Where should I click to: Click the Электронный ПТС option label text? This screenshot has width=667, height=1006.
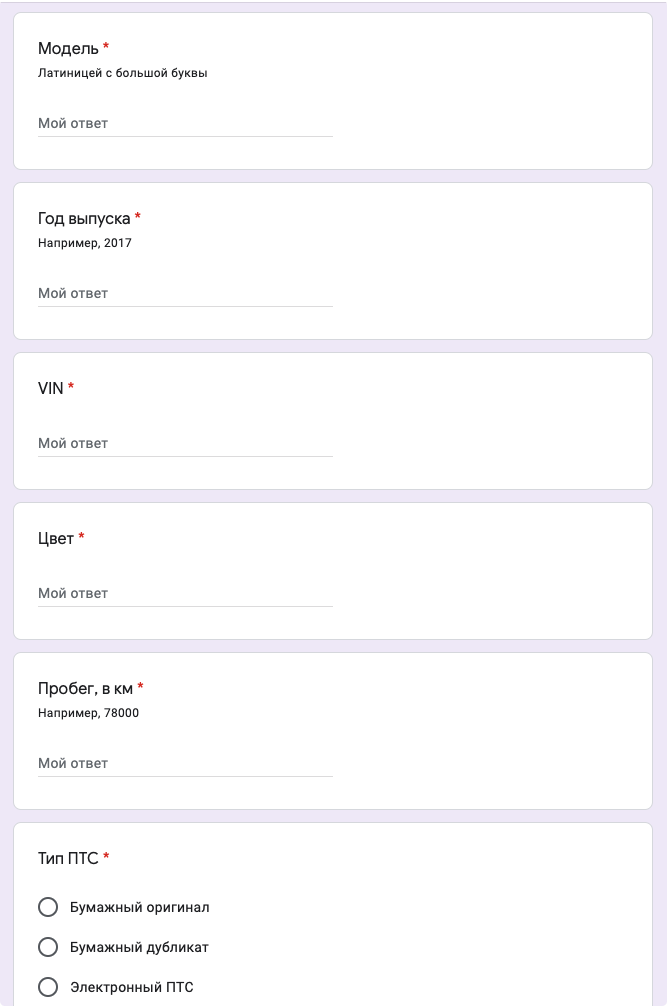[x=131, y=987]
